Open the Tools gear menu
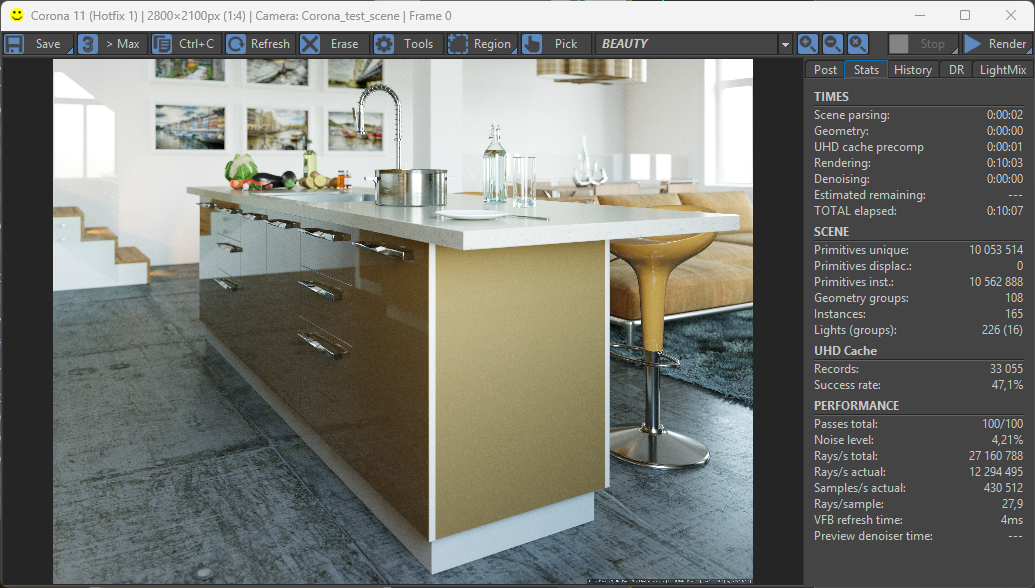This screenshot has width=1035, height=588. pyautogui.click(x=405, y=44)
